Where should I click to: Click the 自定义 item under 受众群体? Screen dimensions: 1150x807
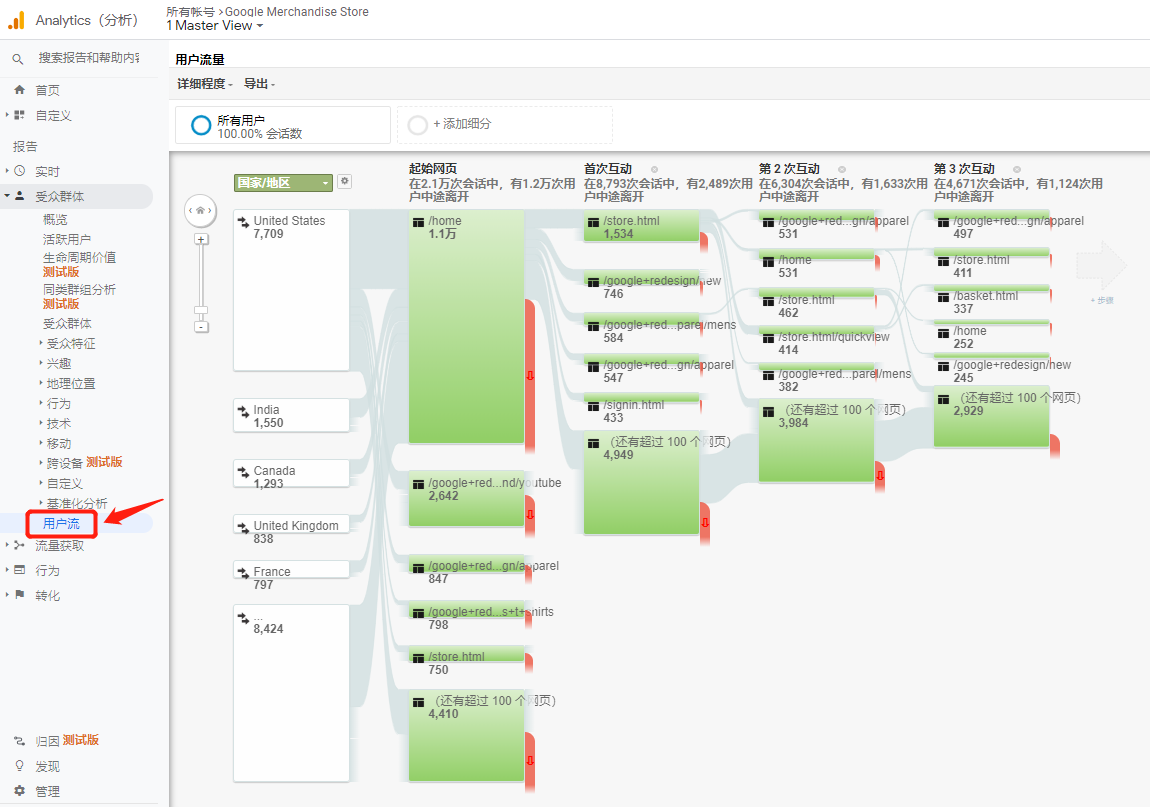tap(65, 483)
